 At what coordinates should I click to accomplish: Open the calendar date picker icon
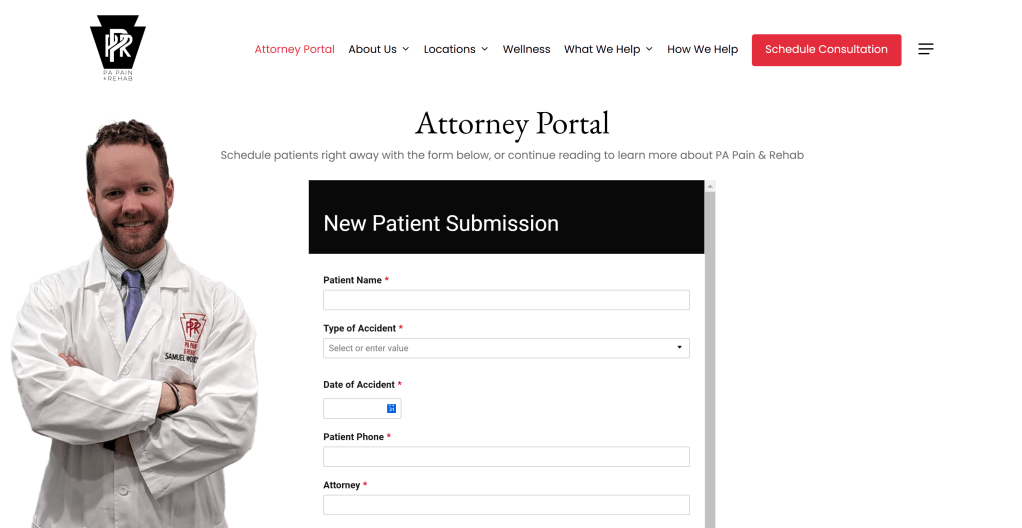tap(391, 408)
